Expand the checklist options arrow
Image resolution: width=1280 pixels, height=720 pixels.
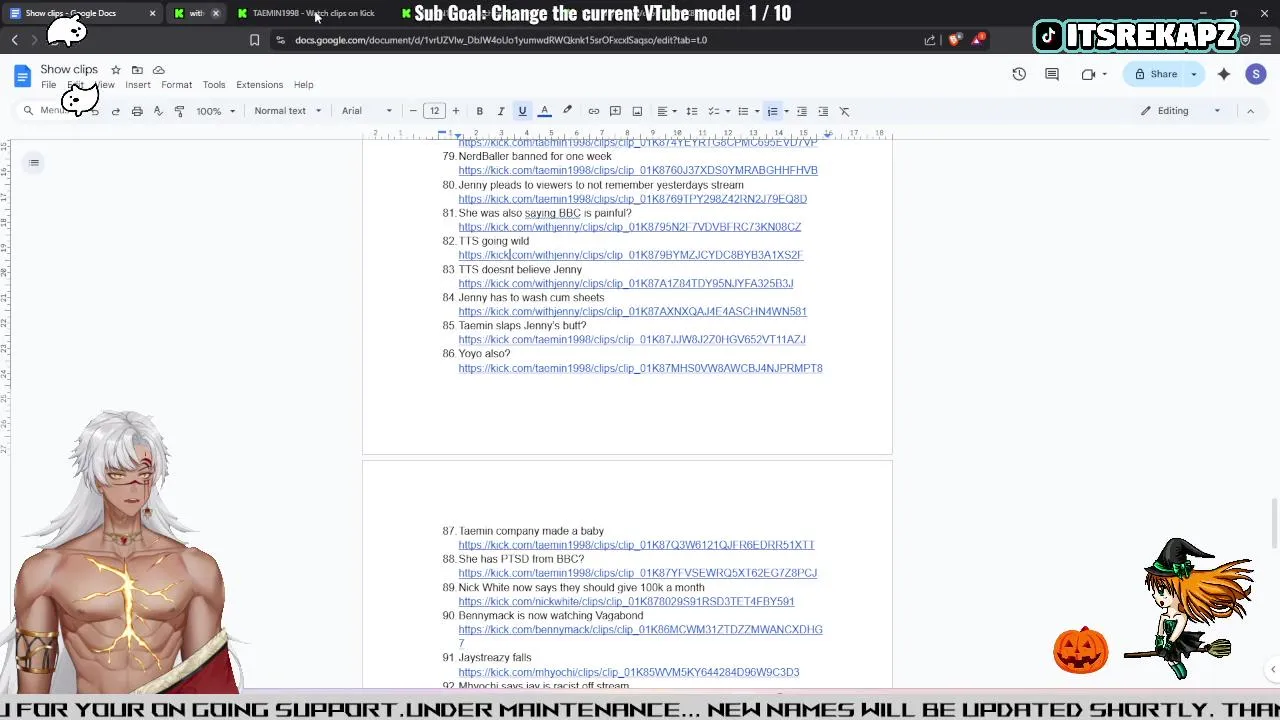coord(727,111)
